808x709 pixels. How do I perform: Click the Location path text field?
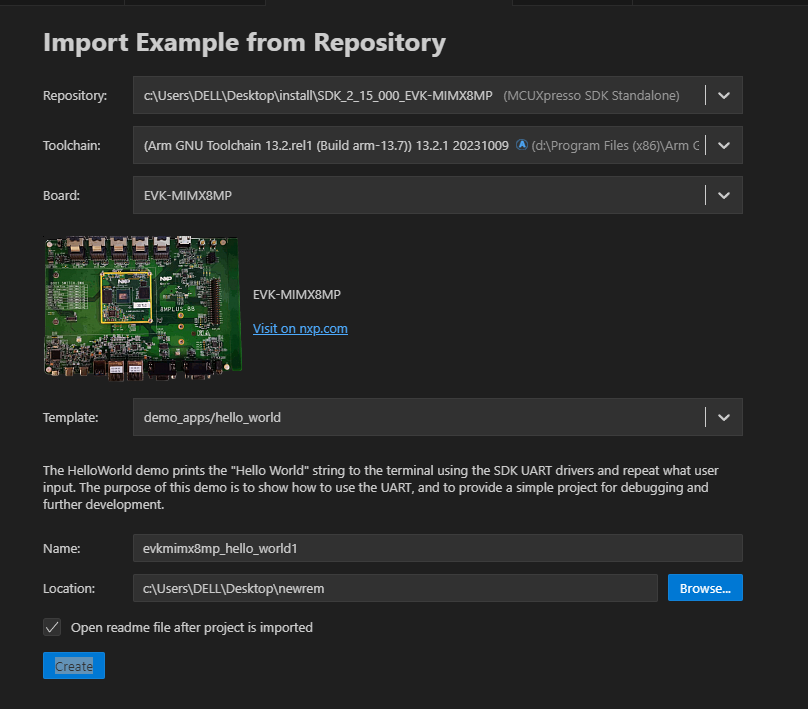(394, 588)
